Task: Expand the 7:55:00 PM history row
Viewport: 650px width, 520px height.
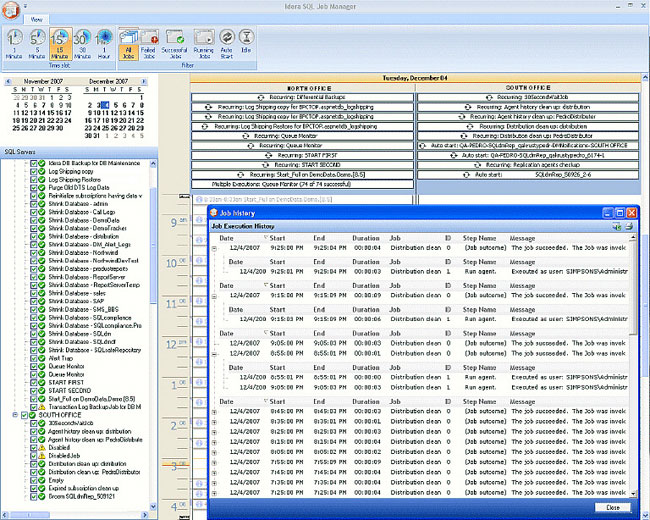Action: point(214,462)
